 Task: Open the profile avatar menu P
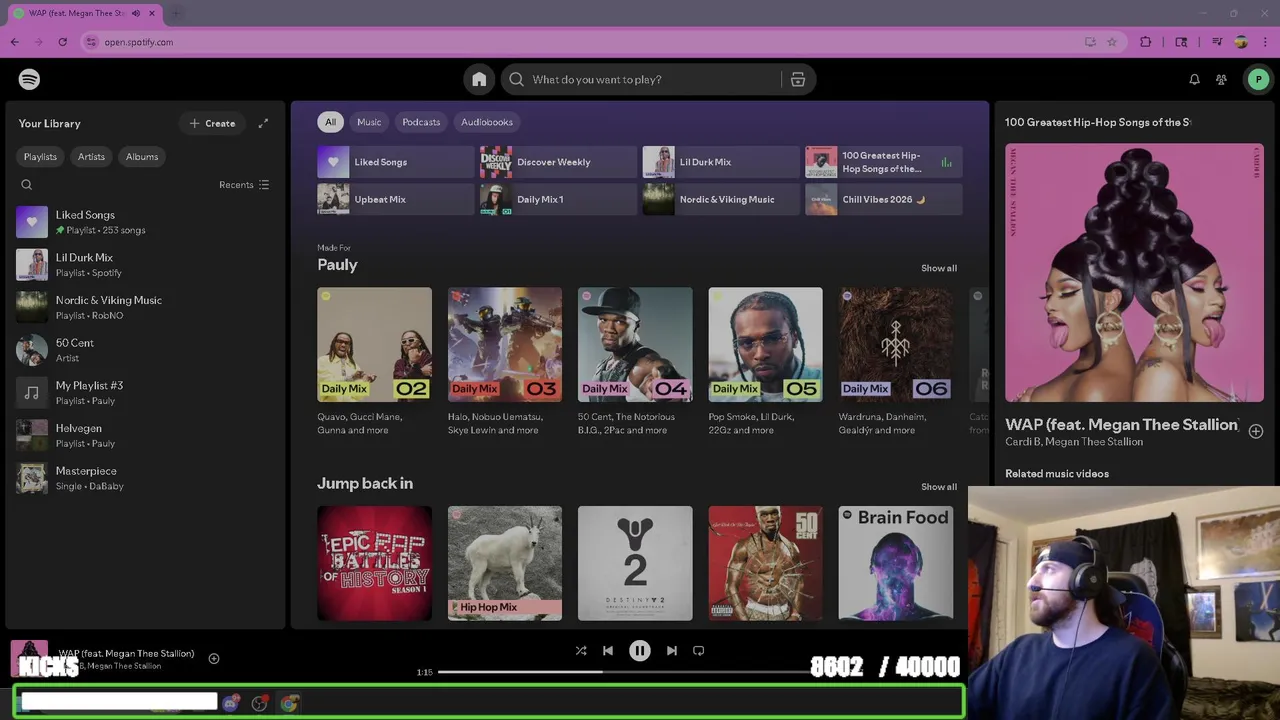tap(1258, 79)
